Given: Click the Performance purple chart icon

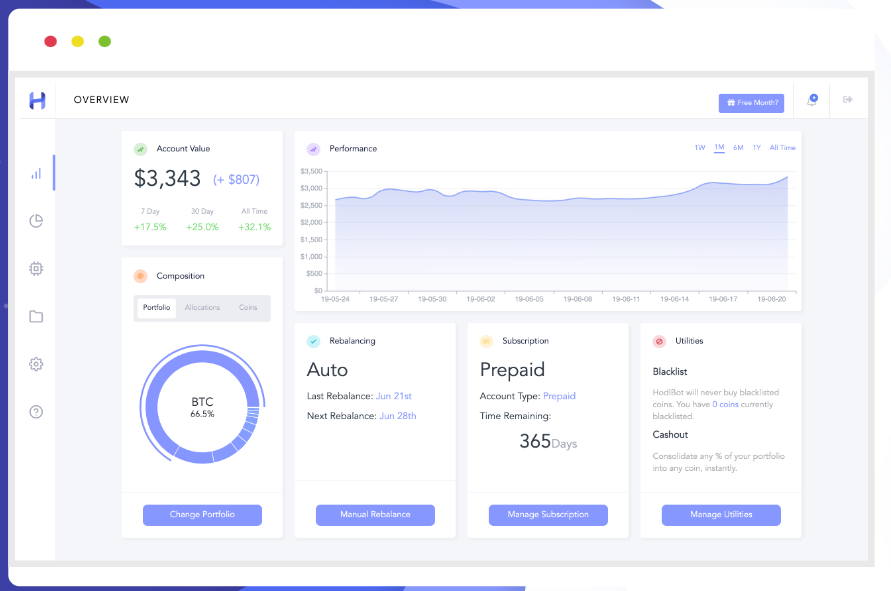Looking at the screenshot, I should coord(313,149).
